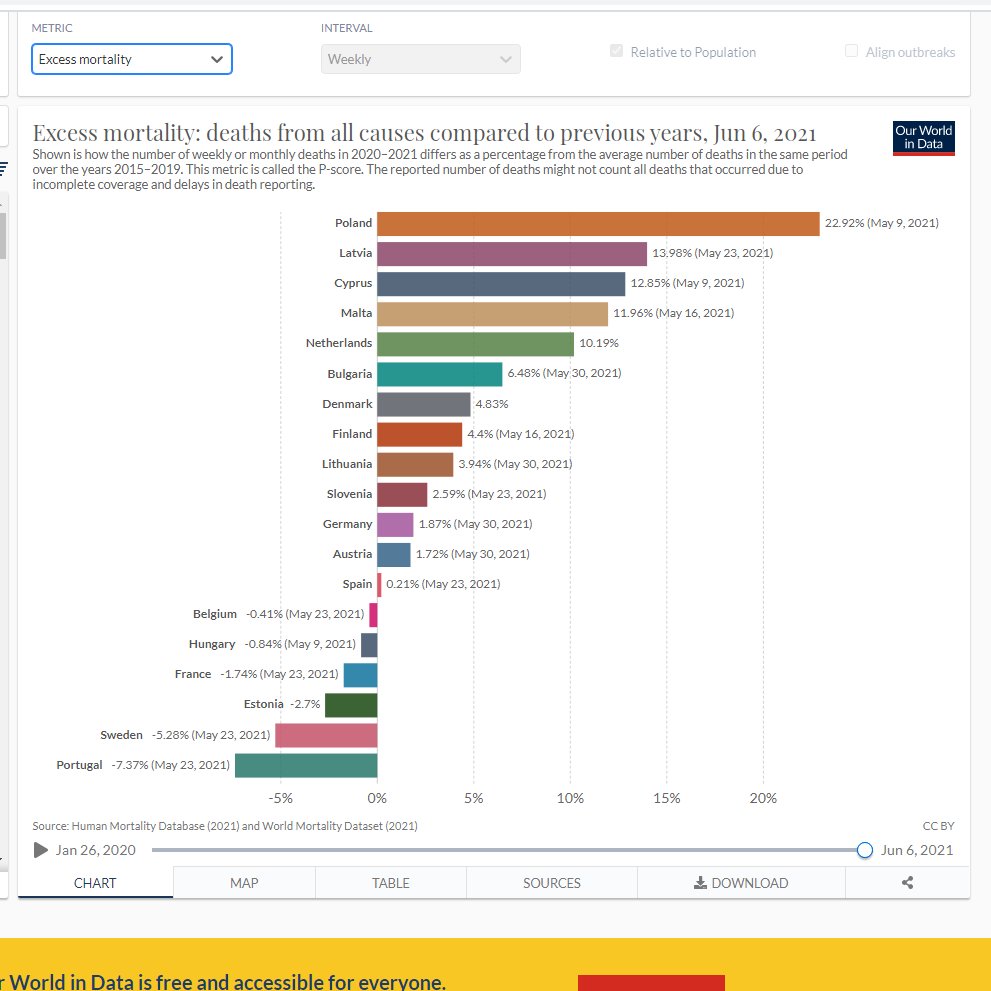Click the France bar
The image size is (991, 991).
coord(360,675)
